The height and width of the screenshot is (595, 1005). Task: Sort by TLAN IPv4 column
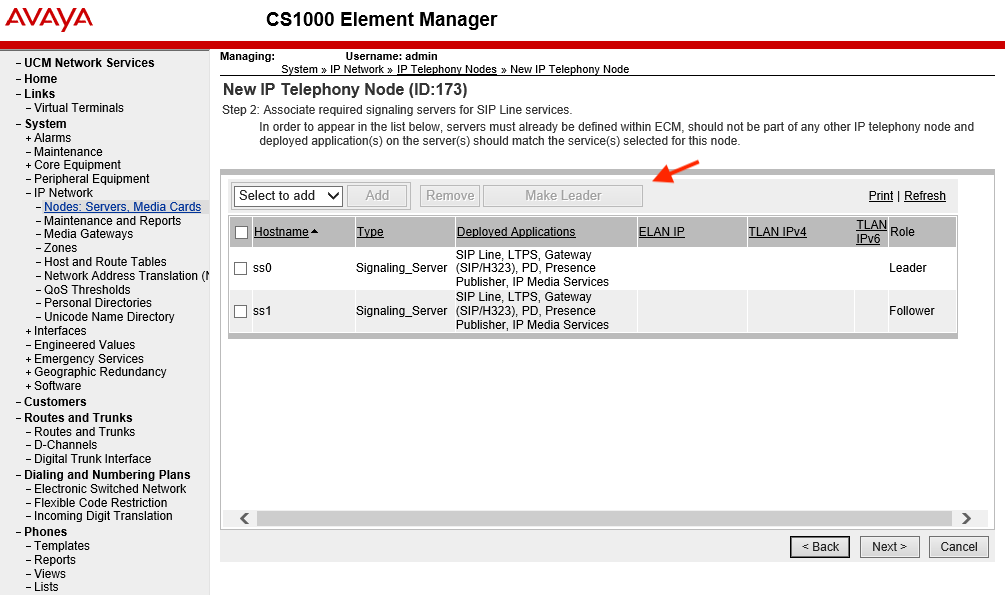click(x=777, y=231)
